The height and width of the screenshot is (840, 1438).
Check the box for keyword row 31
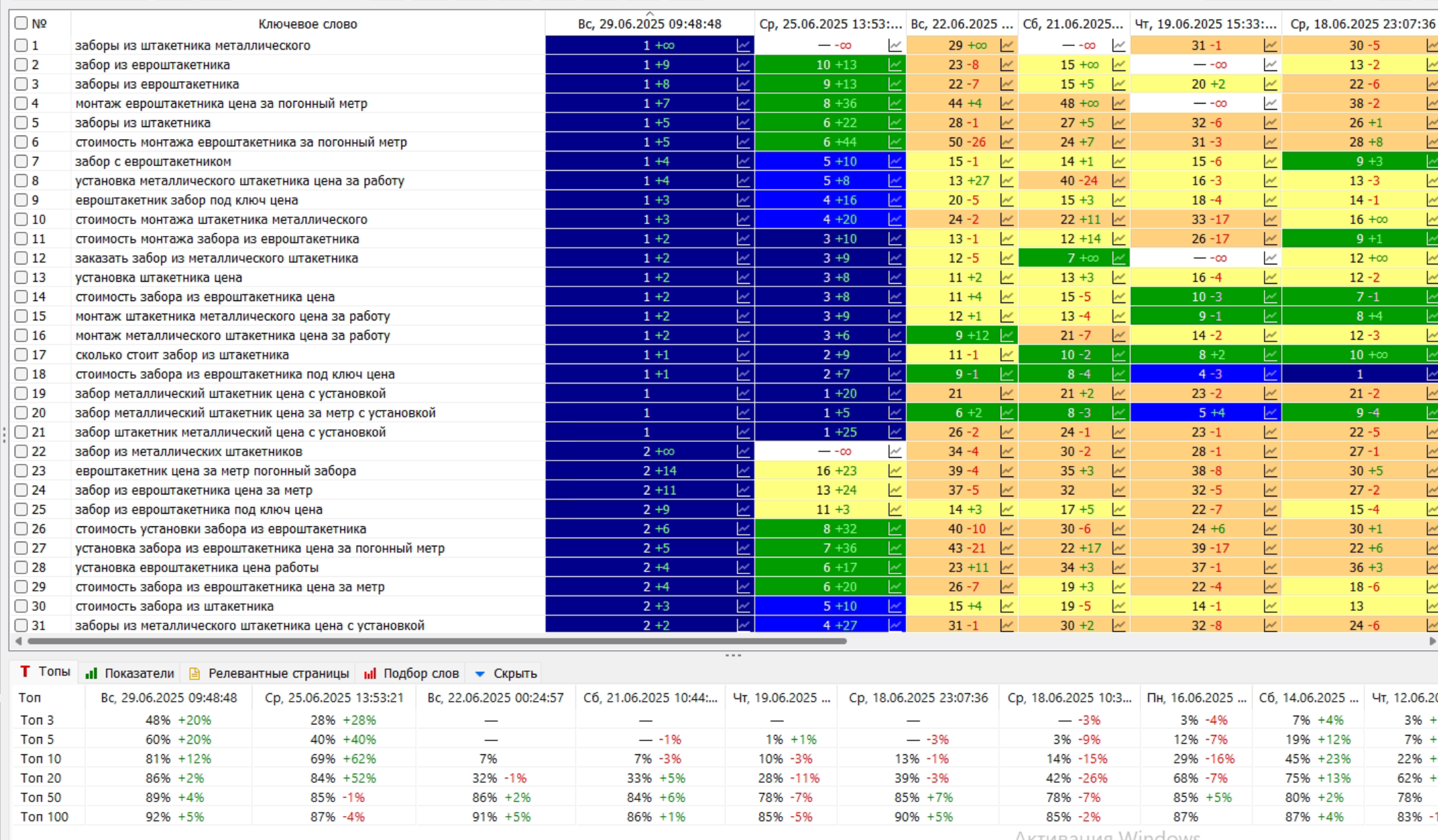pyautogui.click(x=21, y=625)
